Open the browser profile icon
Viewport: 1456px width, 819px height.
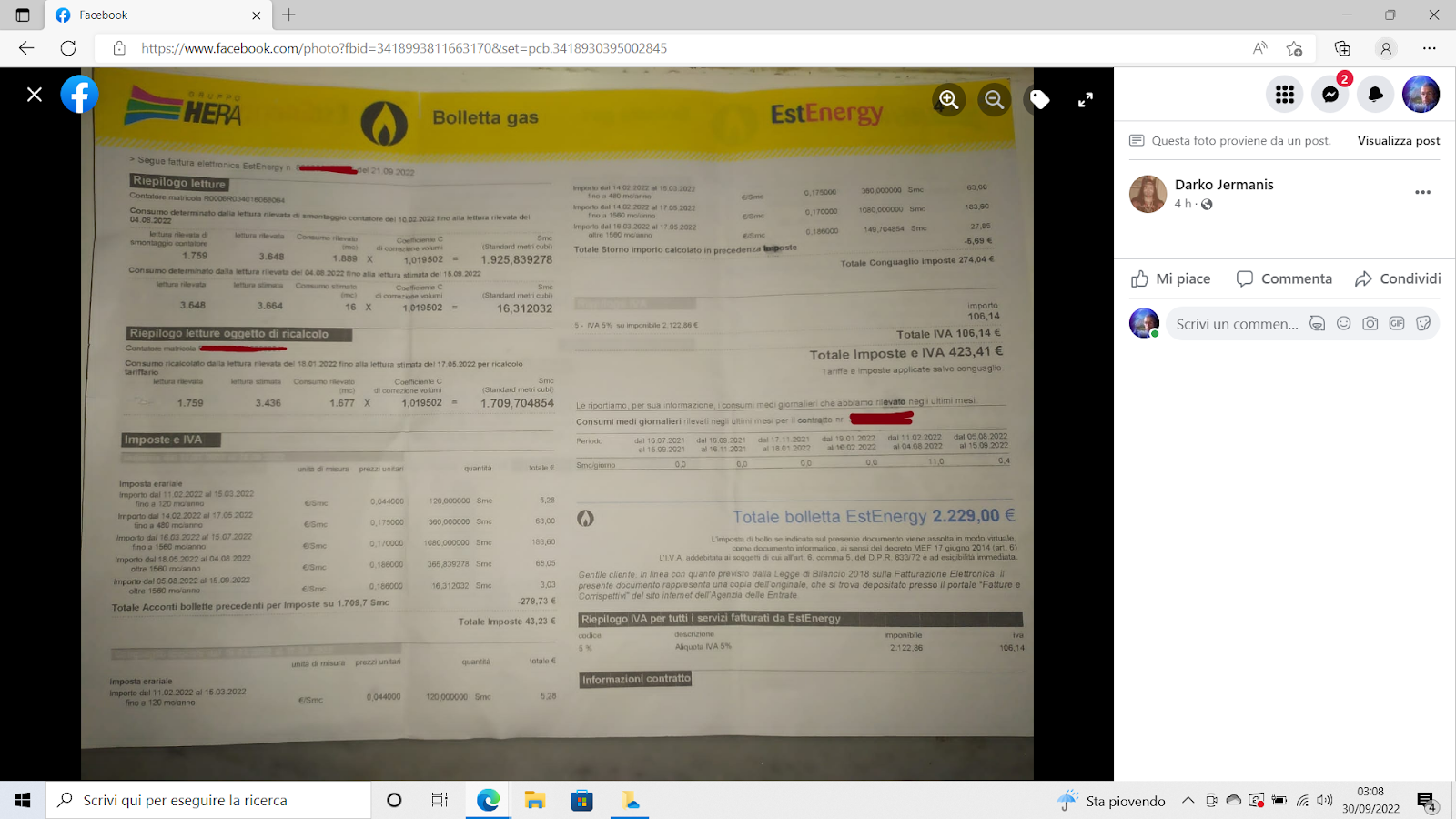(1386, 48)
